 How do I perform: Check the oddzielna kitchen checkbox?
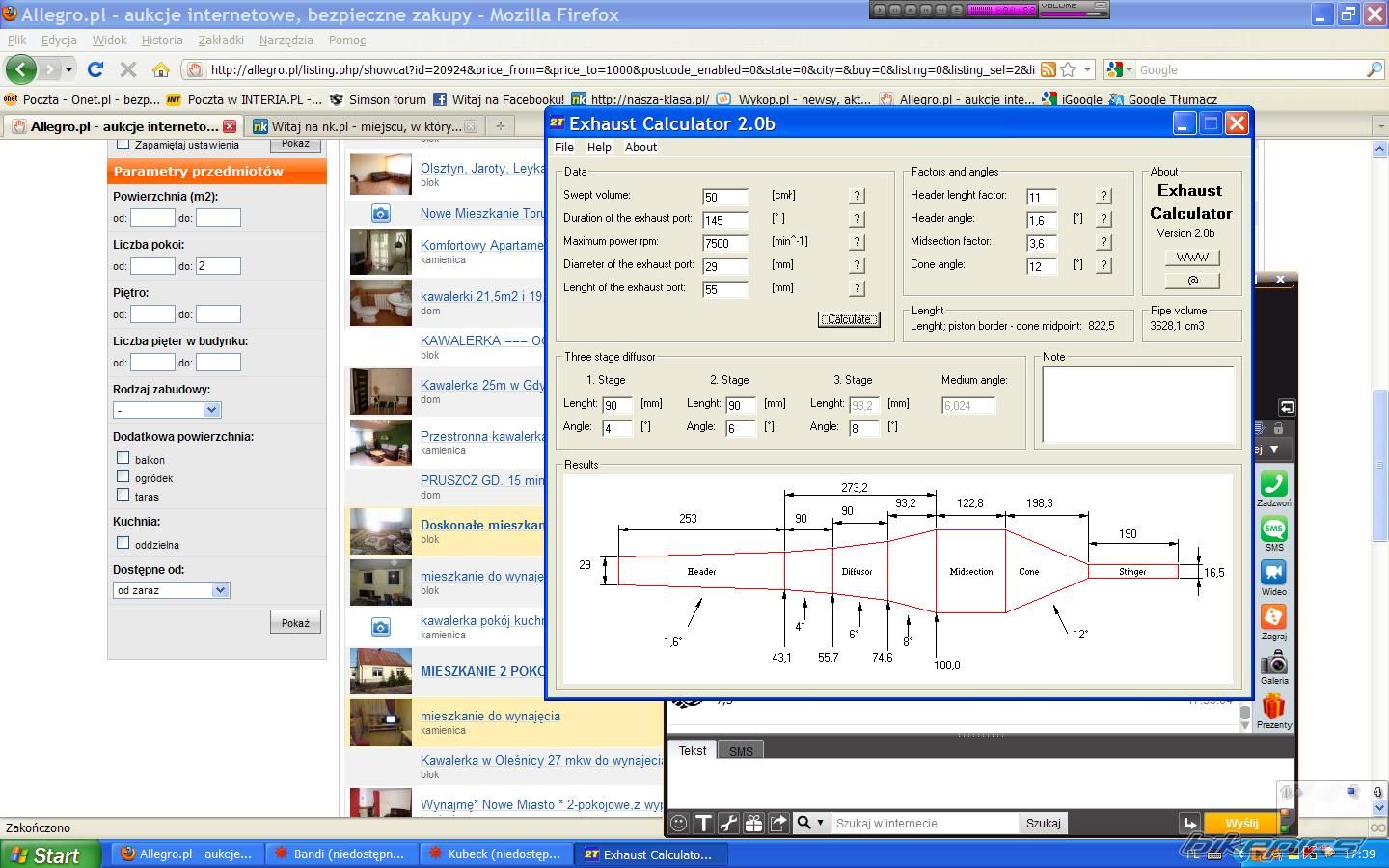click(x=123, y=543)
